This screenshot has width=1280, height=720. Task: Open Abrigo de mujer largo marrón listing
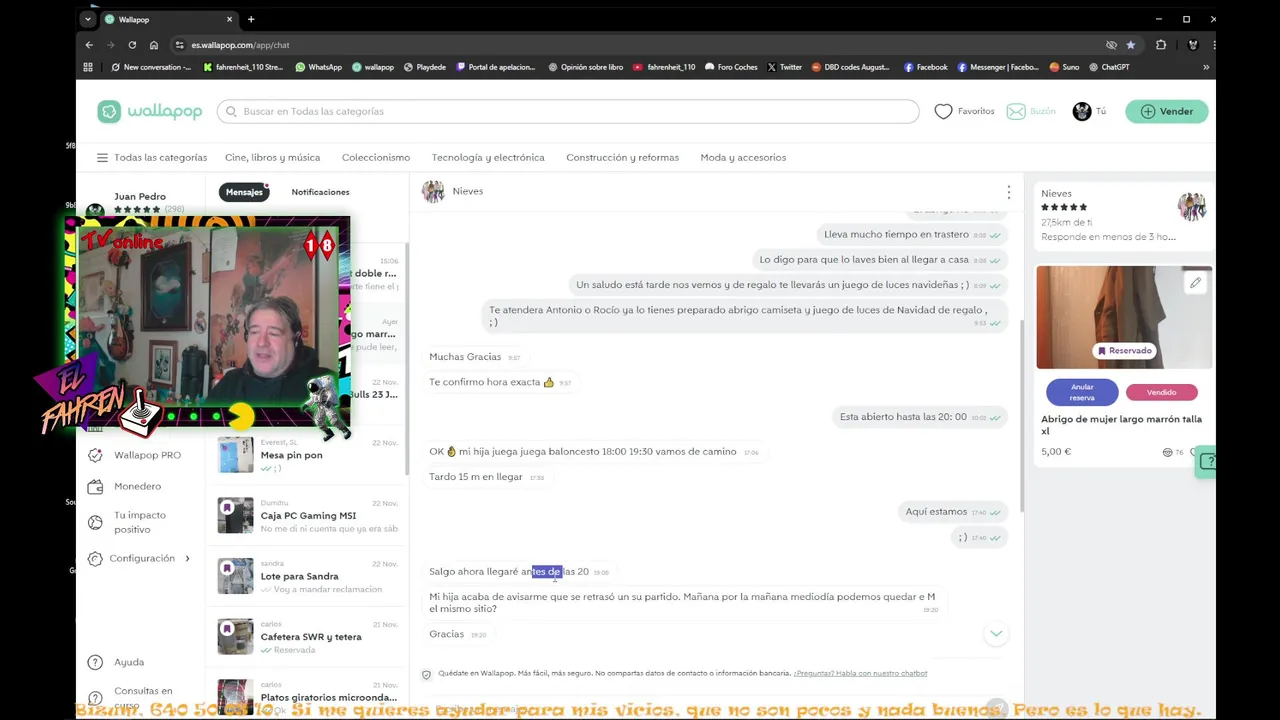point(1121,424)
